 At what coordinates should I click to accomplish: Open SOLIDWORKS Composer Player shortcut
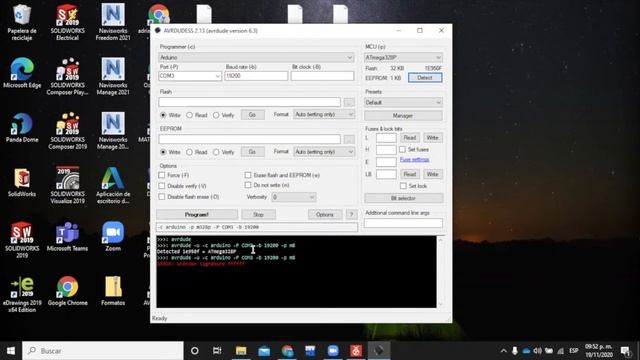point(67,77)
